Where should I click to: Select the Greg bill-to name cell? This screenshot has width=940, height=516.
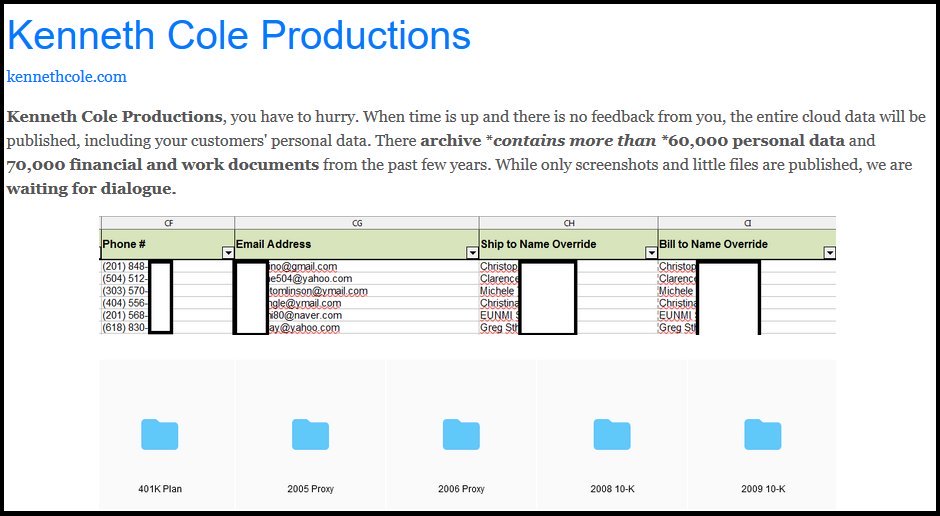[x=677, y=328]
